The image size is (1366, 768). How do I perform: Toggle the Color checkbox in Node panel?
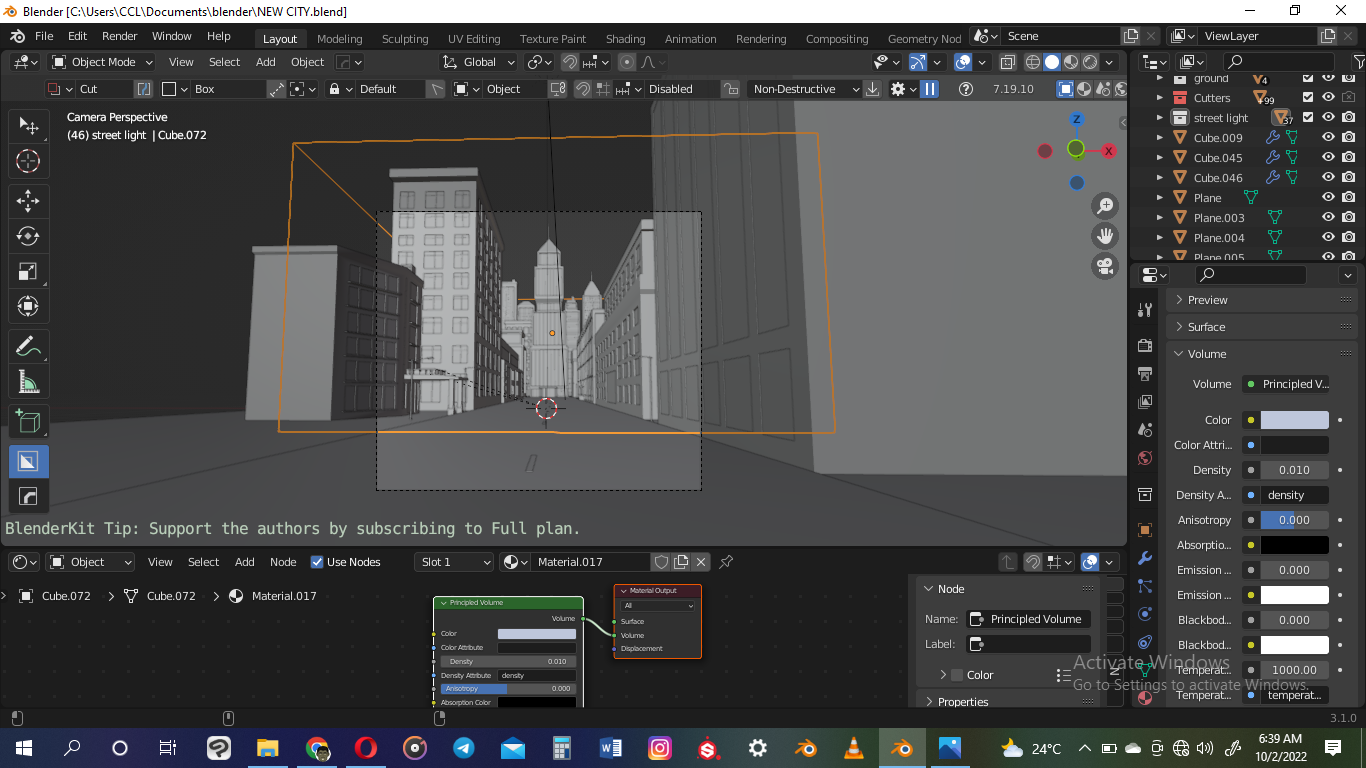[957, 675]
